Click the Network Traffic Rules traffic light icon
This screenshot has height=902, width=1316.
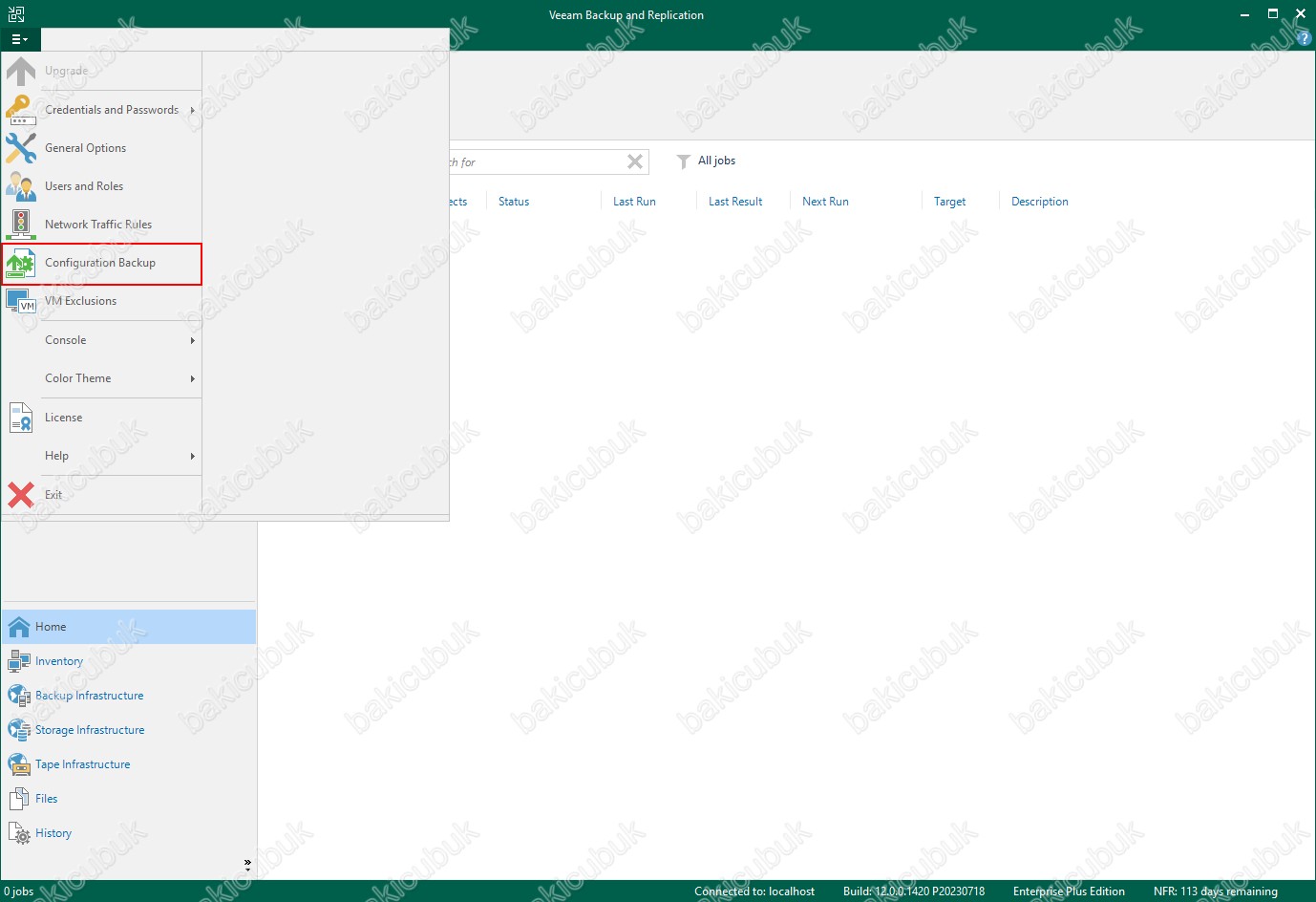(x=21, y=225)
